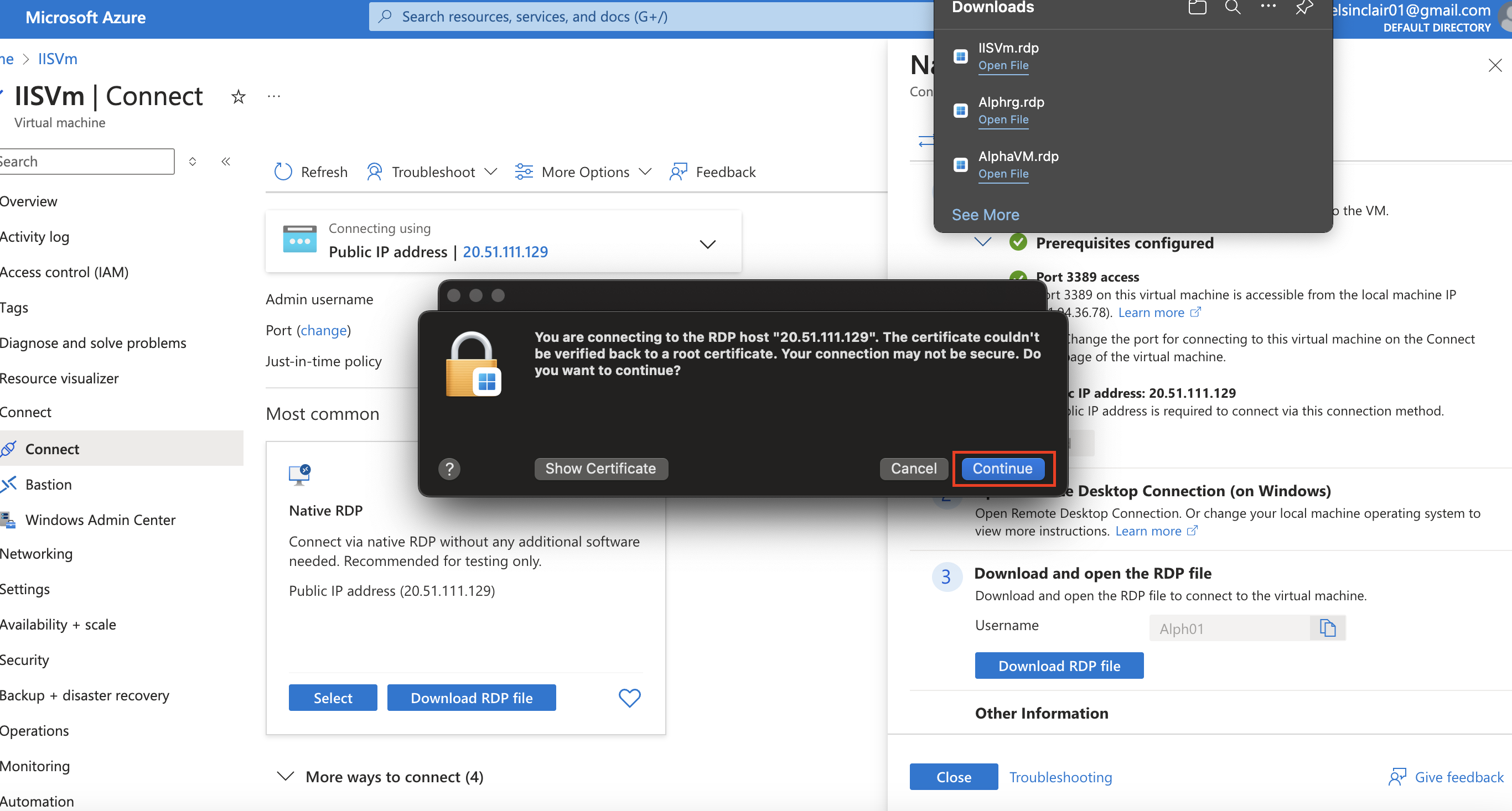Show Certificate details
The image size is (1512, 811).
click(x=600, y=469)
